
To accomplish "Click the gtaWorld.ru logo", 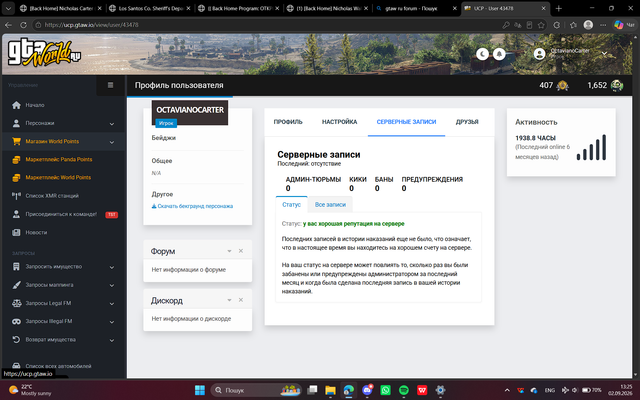I will click(x=44, y=53).
